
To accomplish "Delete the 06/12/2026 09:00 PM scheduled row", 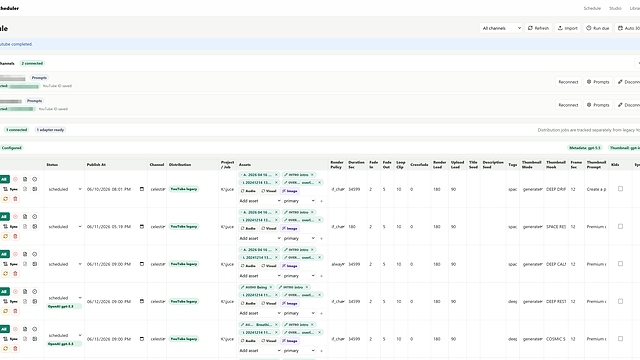I will click(16, 311).
